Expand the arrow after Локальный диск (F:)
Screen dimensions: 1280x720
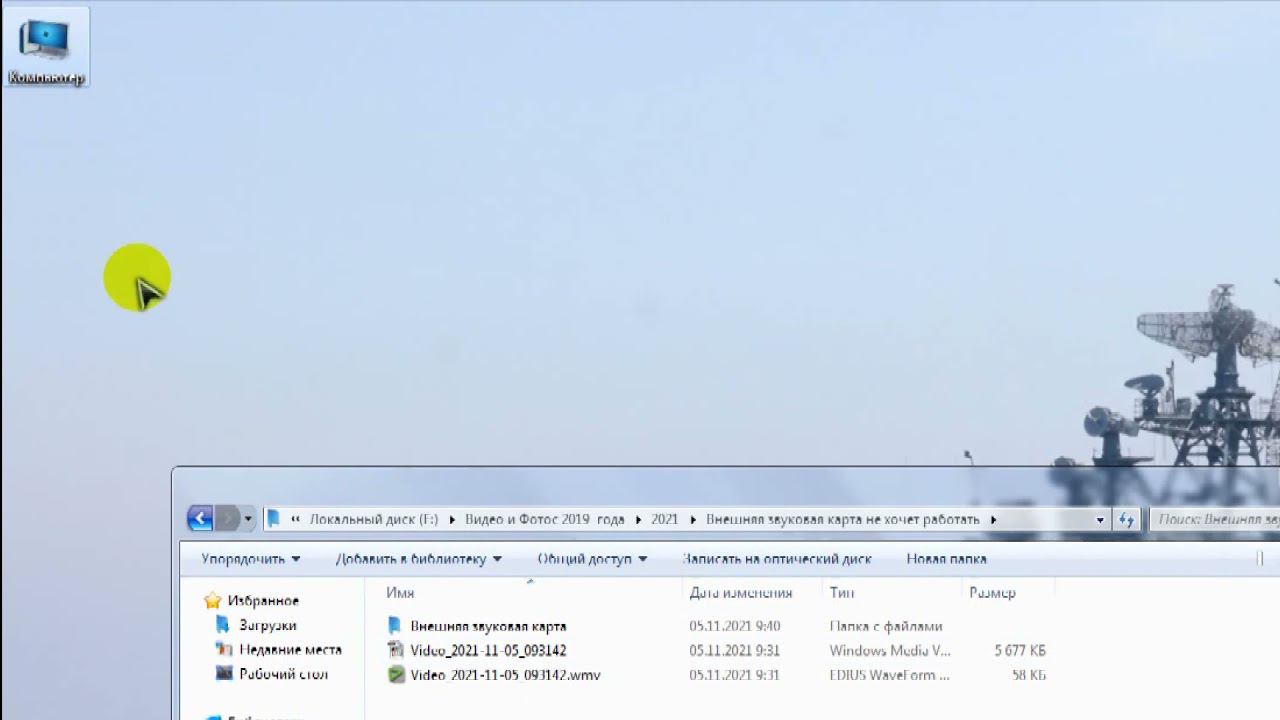451,519
